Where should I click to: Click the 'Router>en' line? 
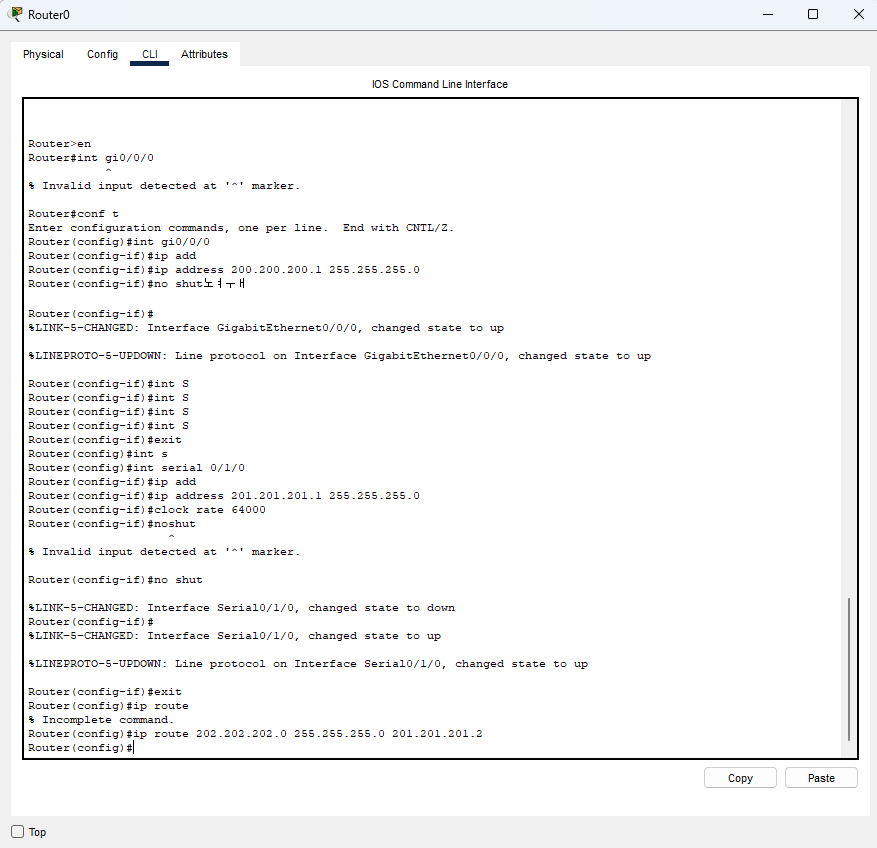pos(59,144)
